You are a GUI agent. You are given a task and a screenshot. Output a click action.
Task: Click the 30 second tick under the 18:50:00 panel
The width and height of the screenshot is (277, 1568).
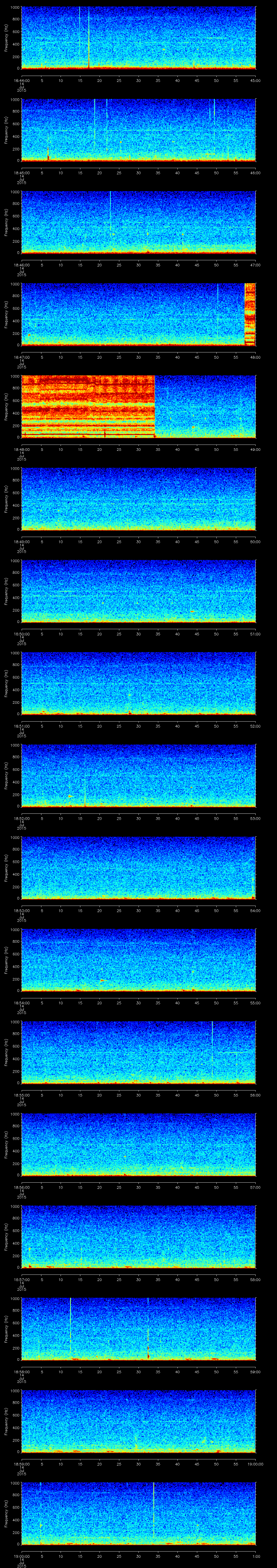138,634
